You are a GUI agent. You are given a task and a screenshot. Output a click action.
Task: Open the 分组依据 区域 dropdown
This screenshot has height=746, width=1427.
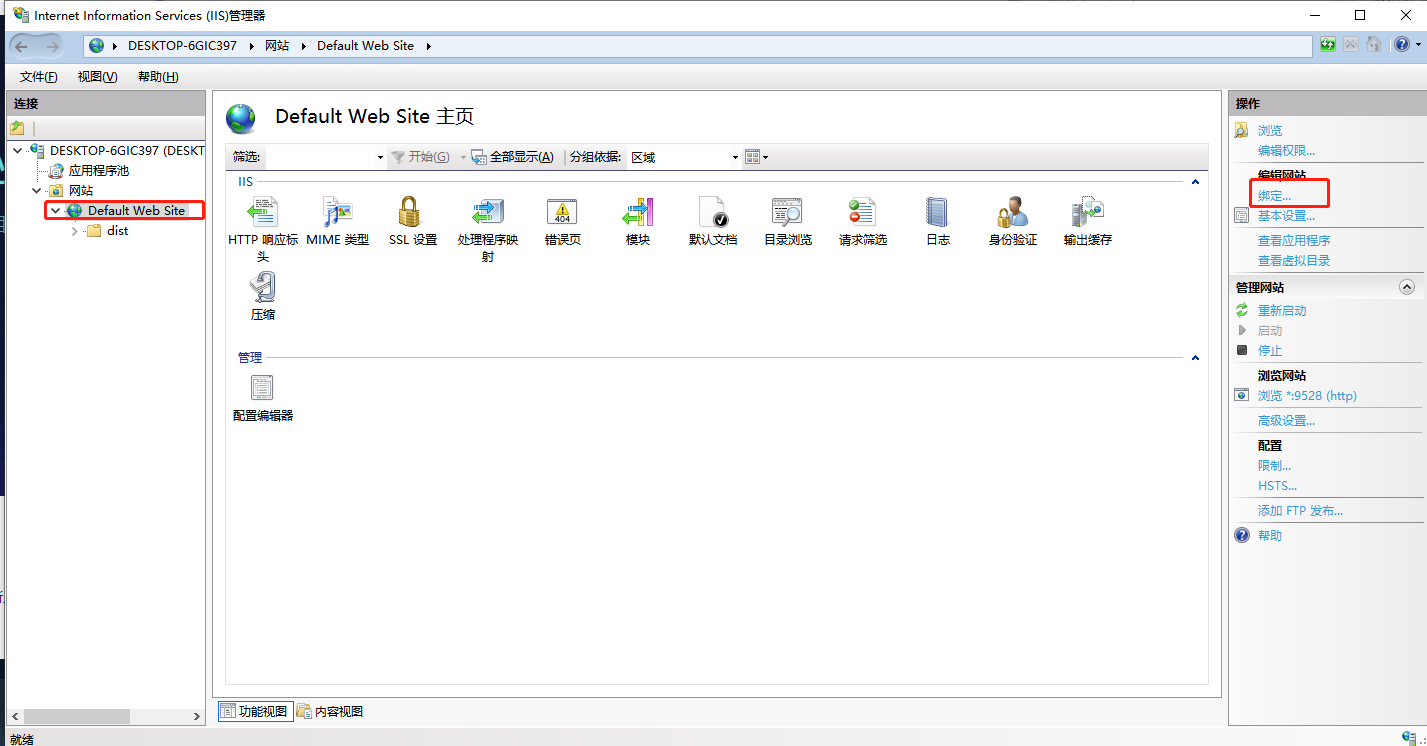tap(735, 157)
